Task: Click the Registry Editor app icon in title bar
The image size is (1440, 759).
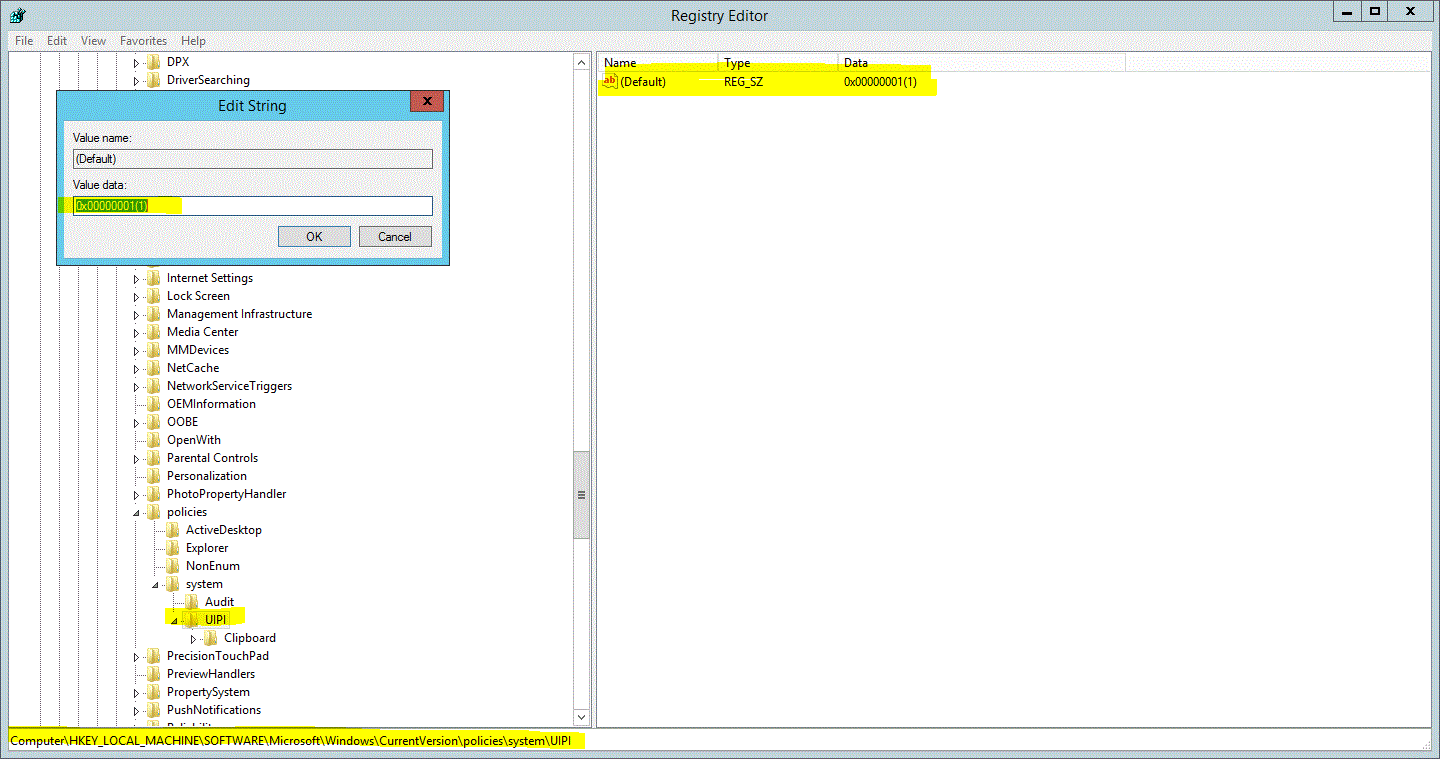Action: pos(17,14)
